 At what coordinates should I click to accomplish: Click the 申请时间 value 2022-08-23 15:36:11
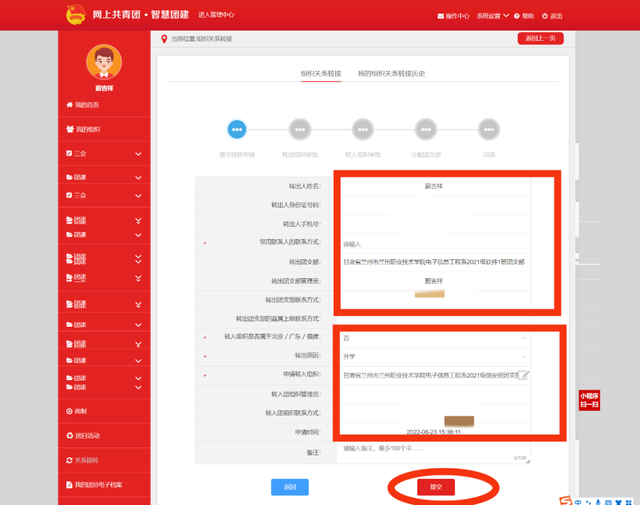[x=433, y=432]
